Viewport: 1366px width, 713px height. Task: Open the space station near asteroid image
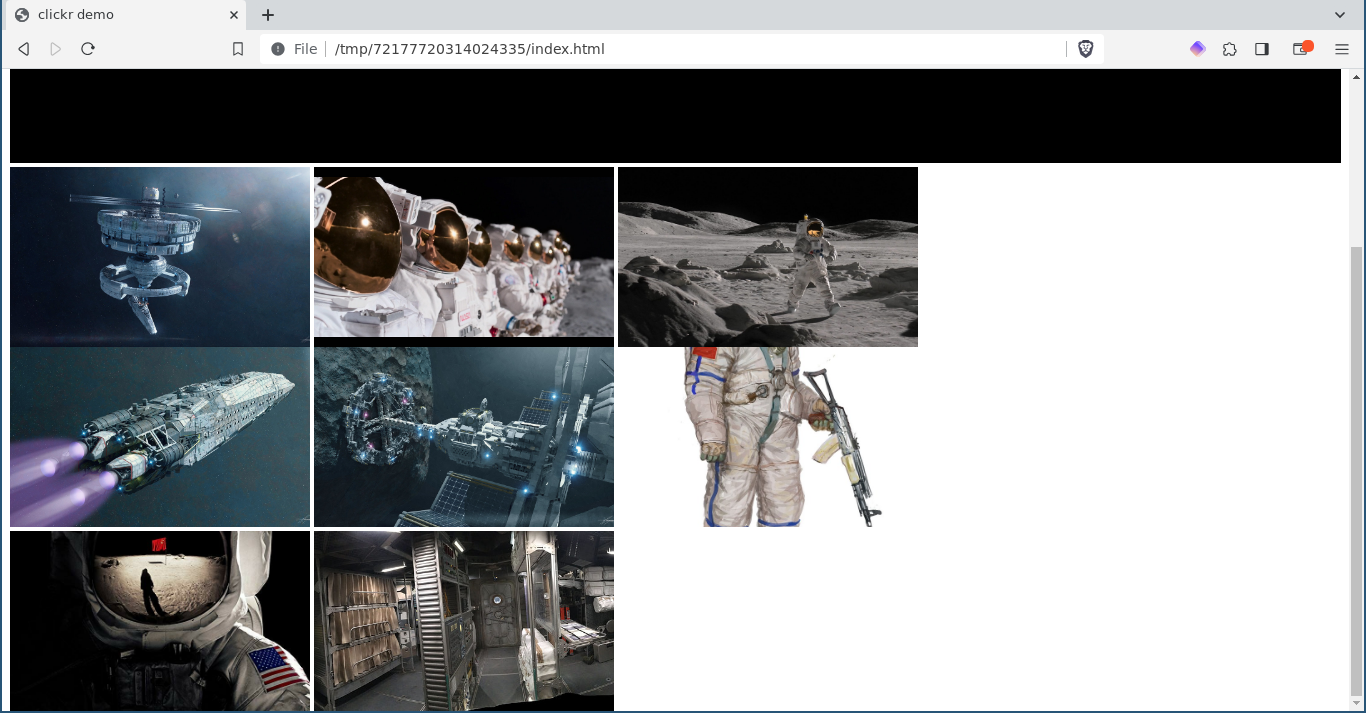pos(464,437)
